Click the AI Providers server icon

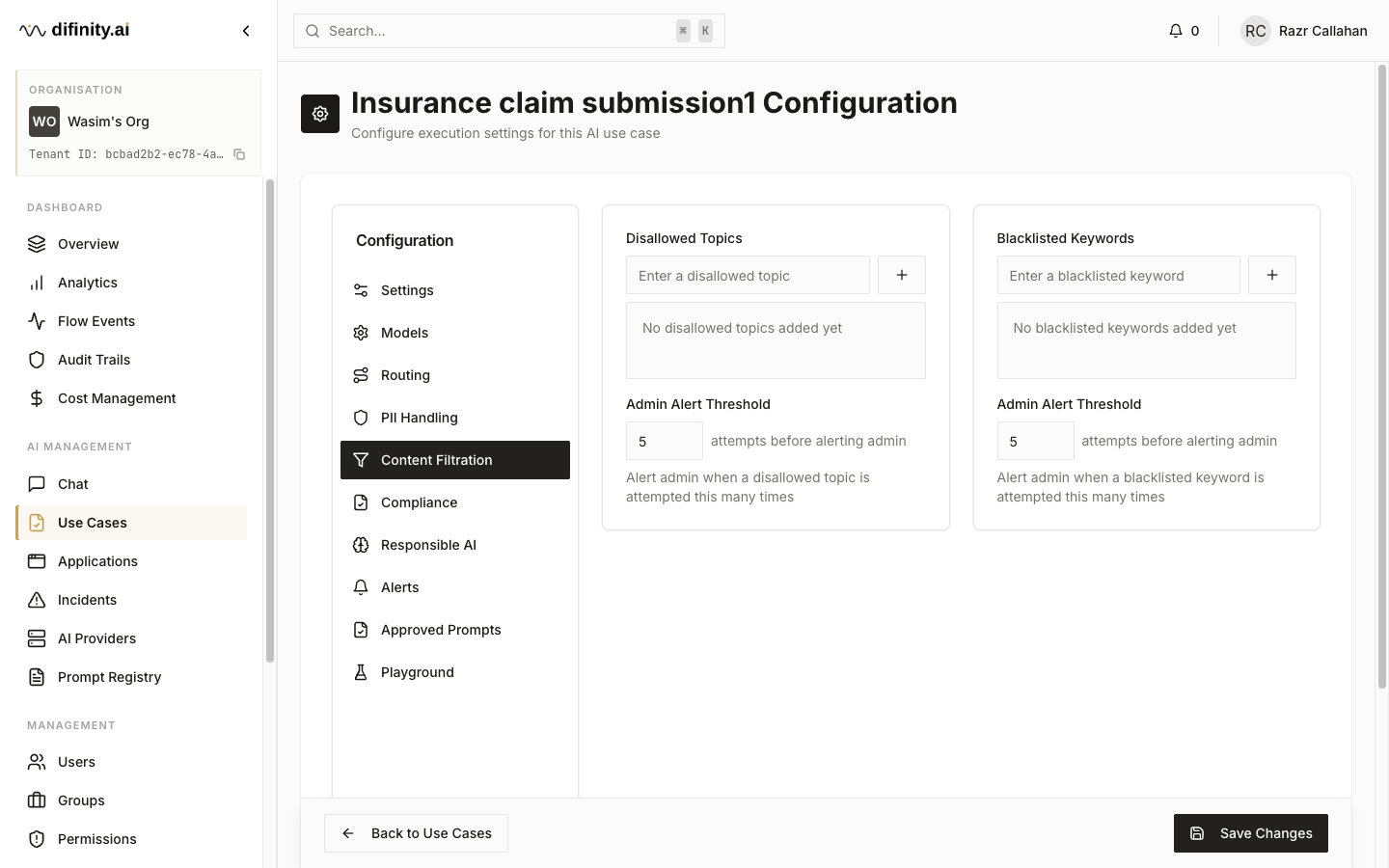pyautogui.click(x=37, y=638)
